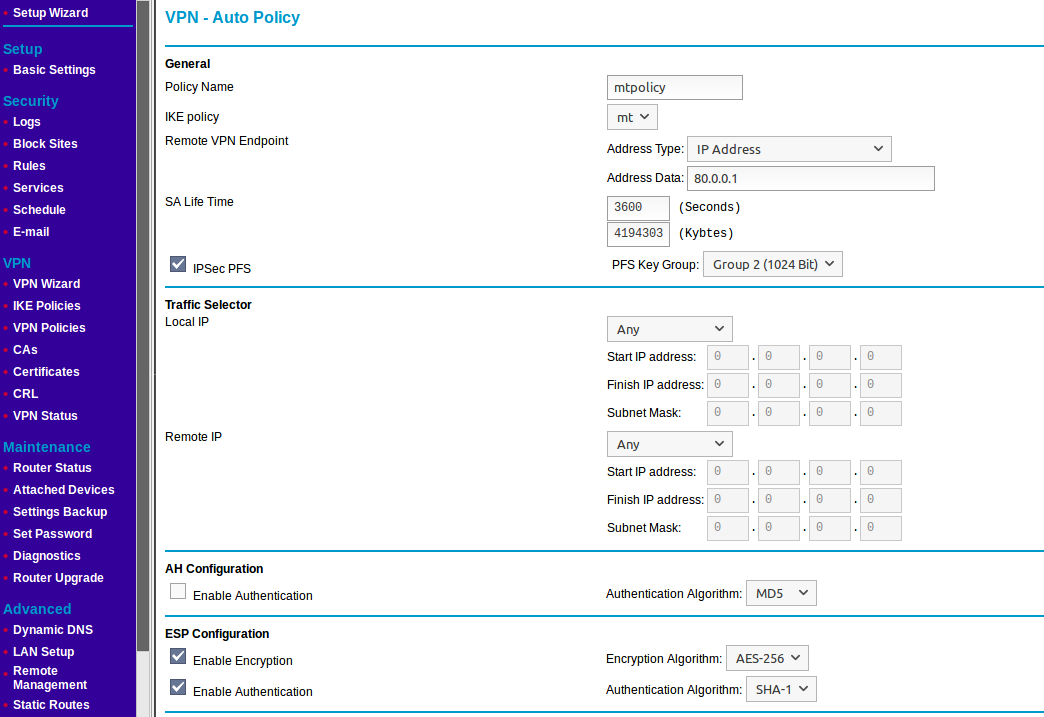Click the sidebar vertical scrollbar
This screenshot has height=717, width=1044.
click(x=143, y=300)
